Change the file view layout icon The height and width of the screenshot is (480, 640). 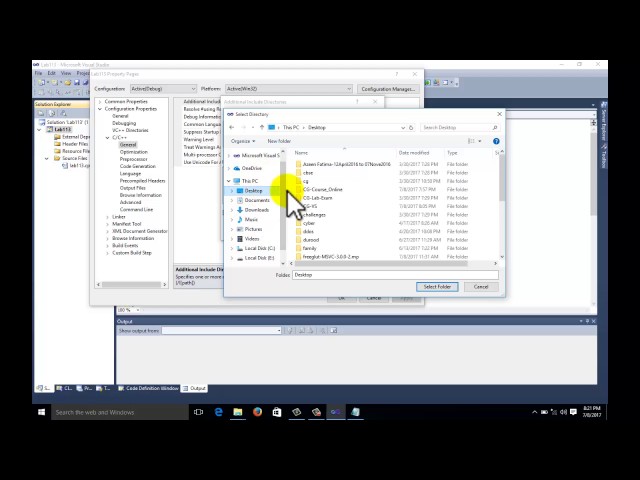[x=471, y=141]
